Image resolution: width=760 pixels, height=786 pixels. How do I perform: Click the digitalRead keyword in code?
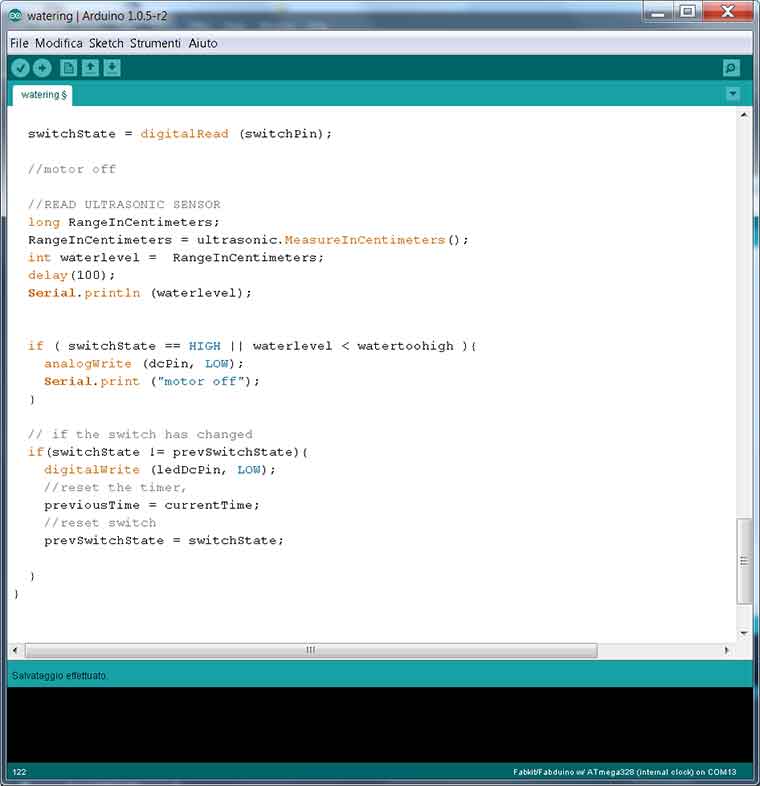pos(184,134)
